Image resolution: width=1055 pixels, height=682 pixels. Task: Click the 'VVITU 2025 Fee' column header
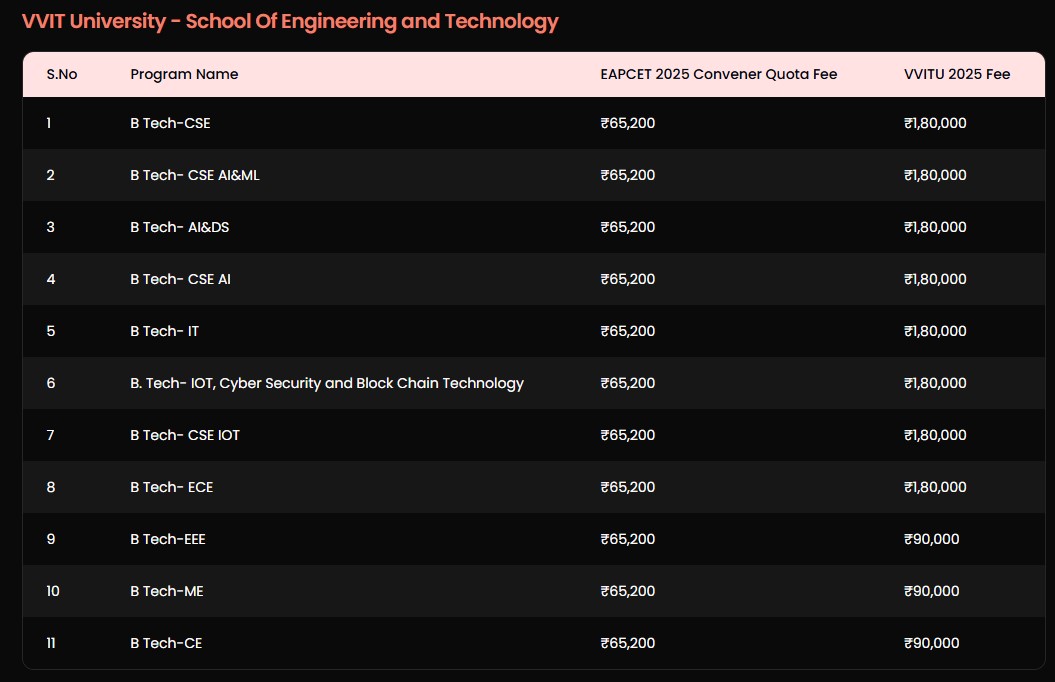click(957, 74)
